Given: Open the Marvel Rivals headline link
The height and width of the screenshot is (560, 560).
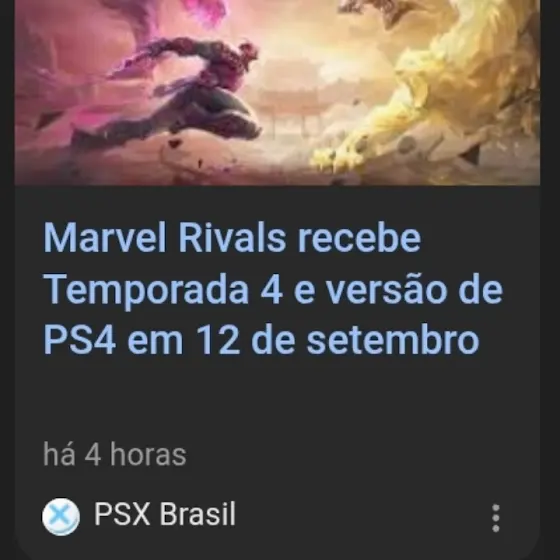Looking at the screenshot, I should [x=273, y=288].
